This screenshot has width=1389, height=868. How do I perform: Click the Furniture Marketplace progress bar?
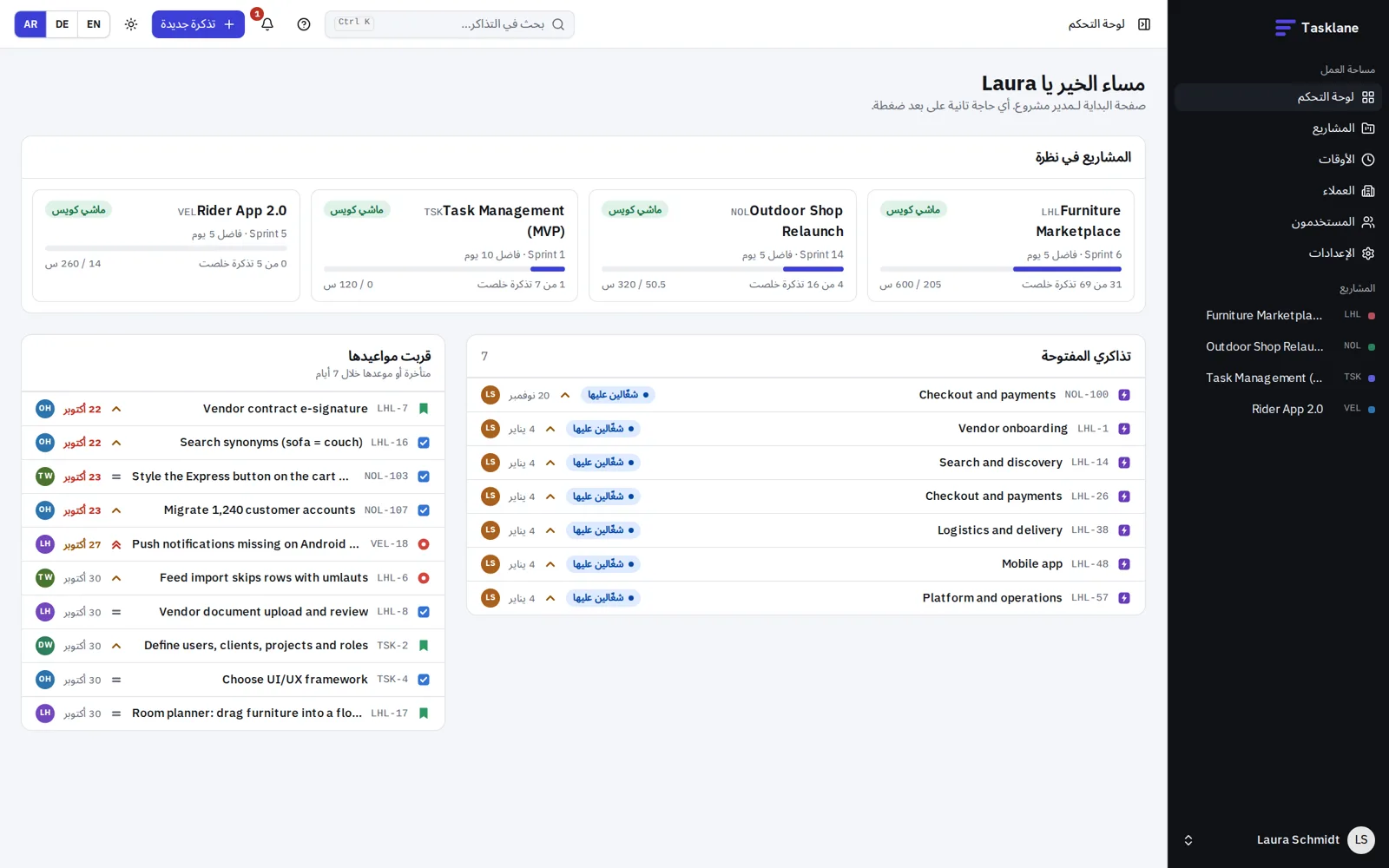point(1001,269)
